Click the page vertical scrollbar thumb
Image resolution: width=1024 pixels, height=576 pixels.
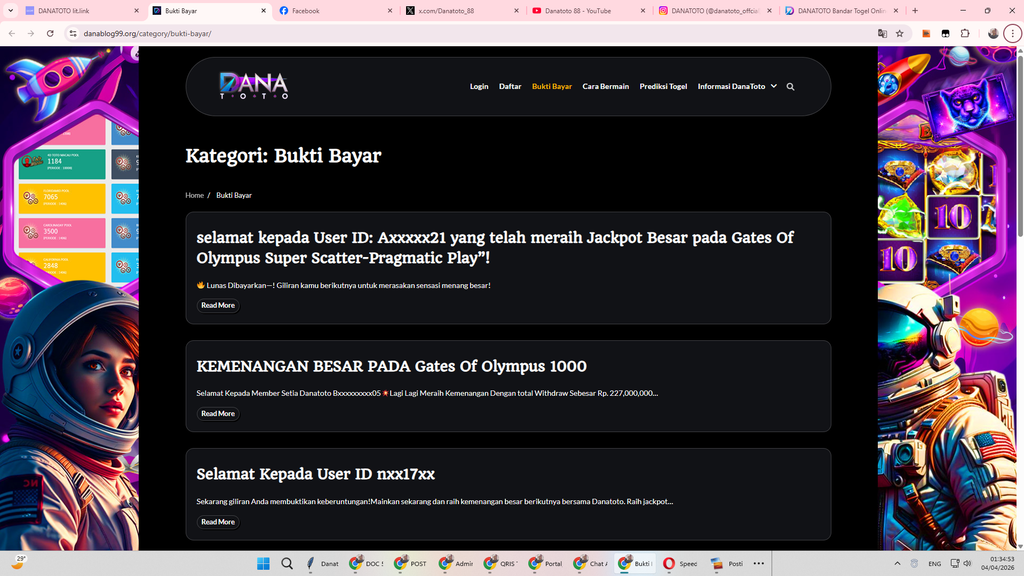tap(1019, 147)
